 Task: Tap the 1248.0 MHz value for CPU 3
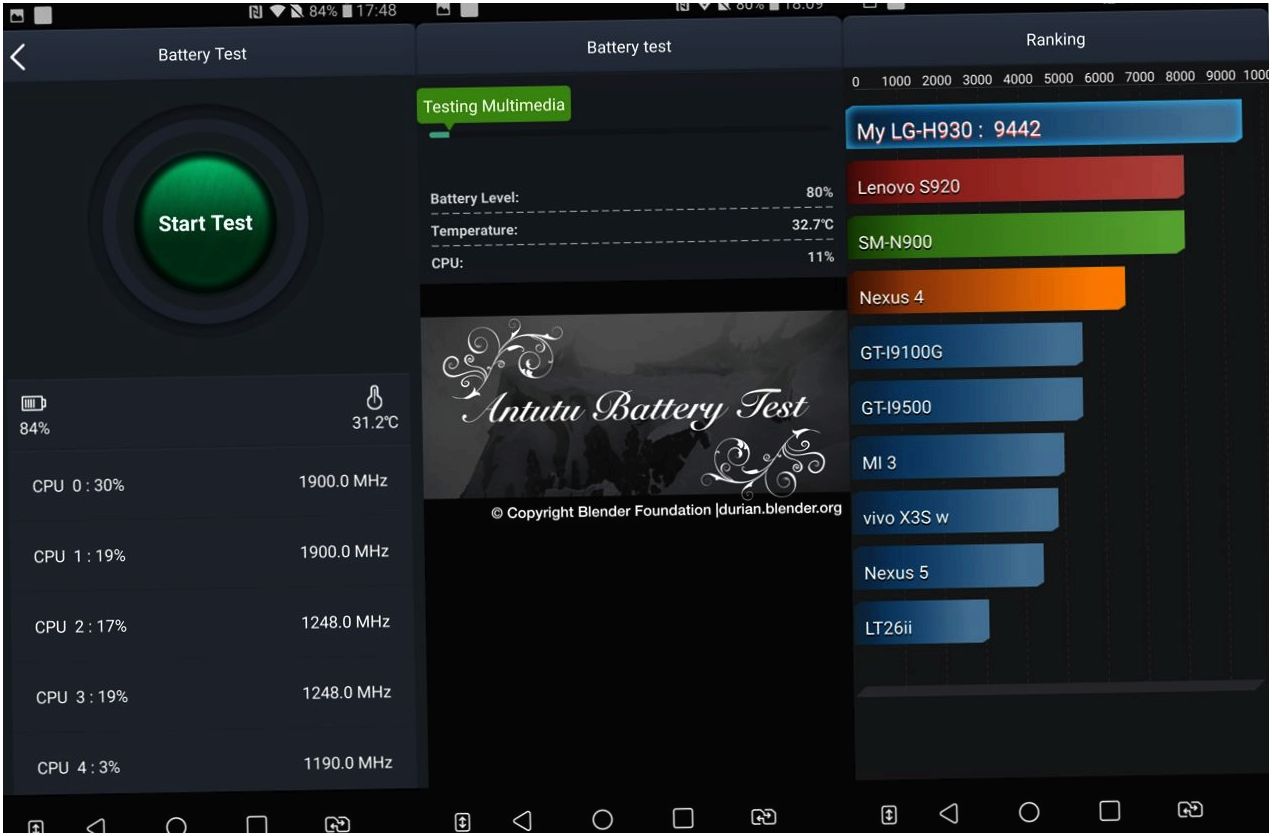pos(347,692)
